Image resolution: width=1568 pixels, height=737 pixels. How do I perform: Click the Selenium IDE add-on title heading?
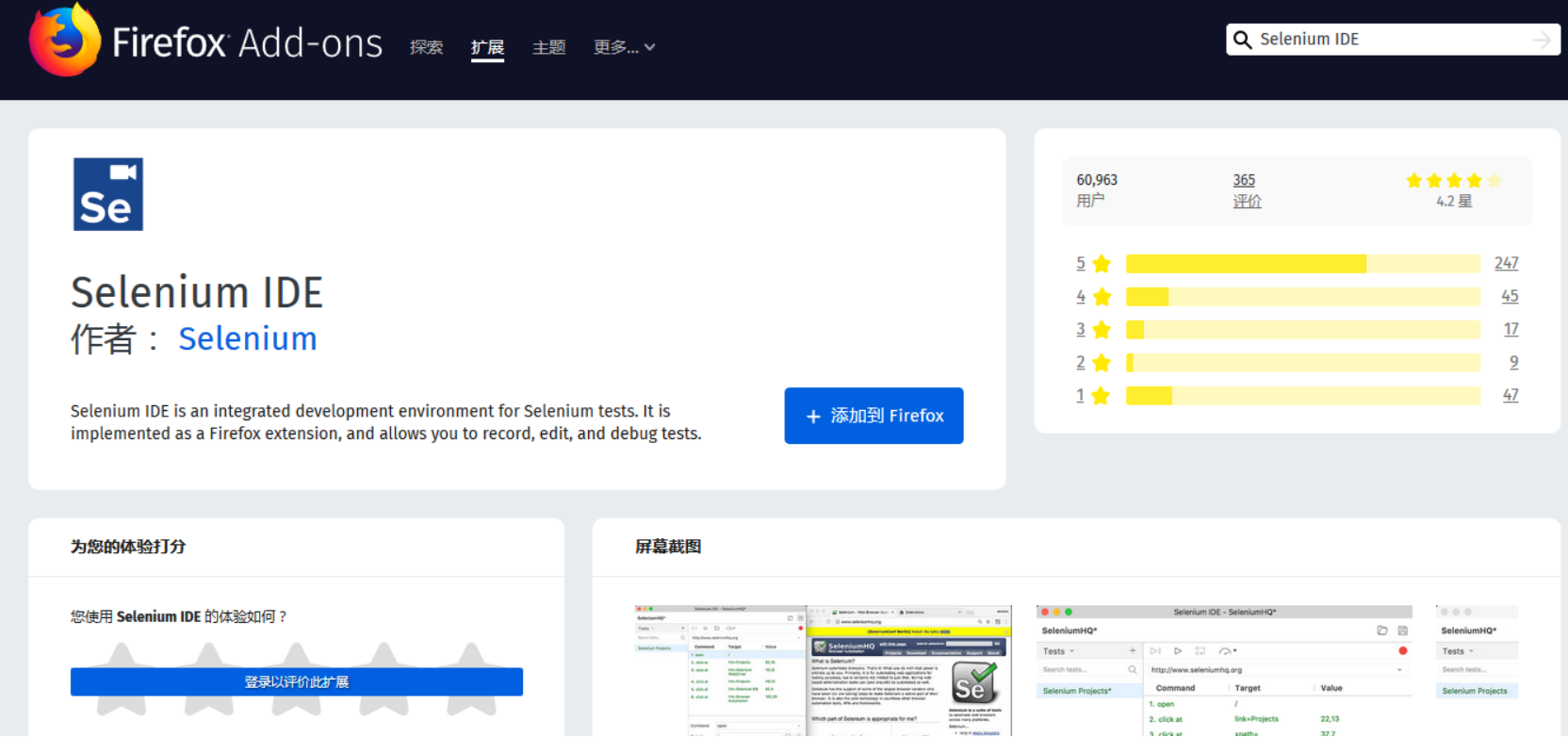tap(197, 292)
